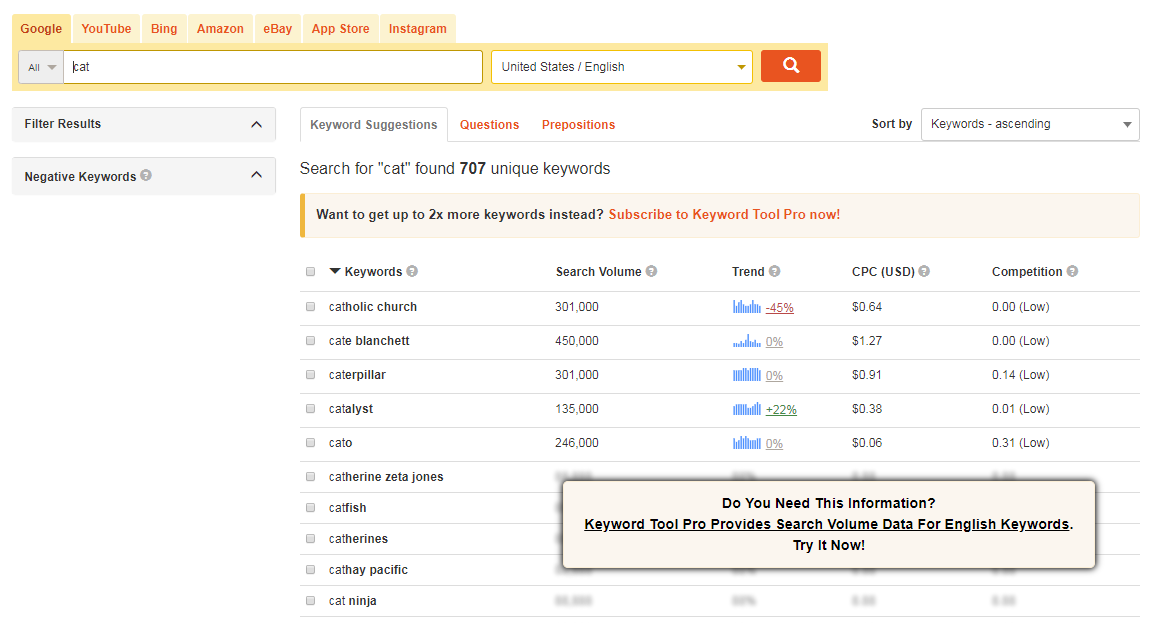Select the cate blanchett row checkbox
The width and height of the screenshot is (1151, 623).
tap(310, 341)
